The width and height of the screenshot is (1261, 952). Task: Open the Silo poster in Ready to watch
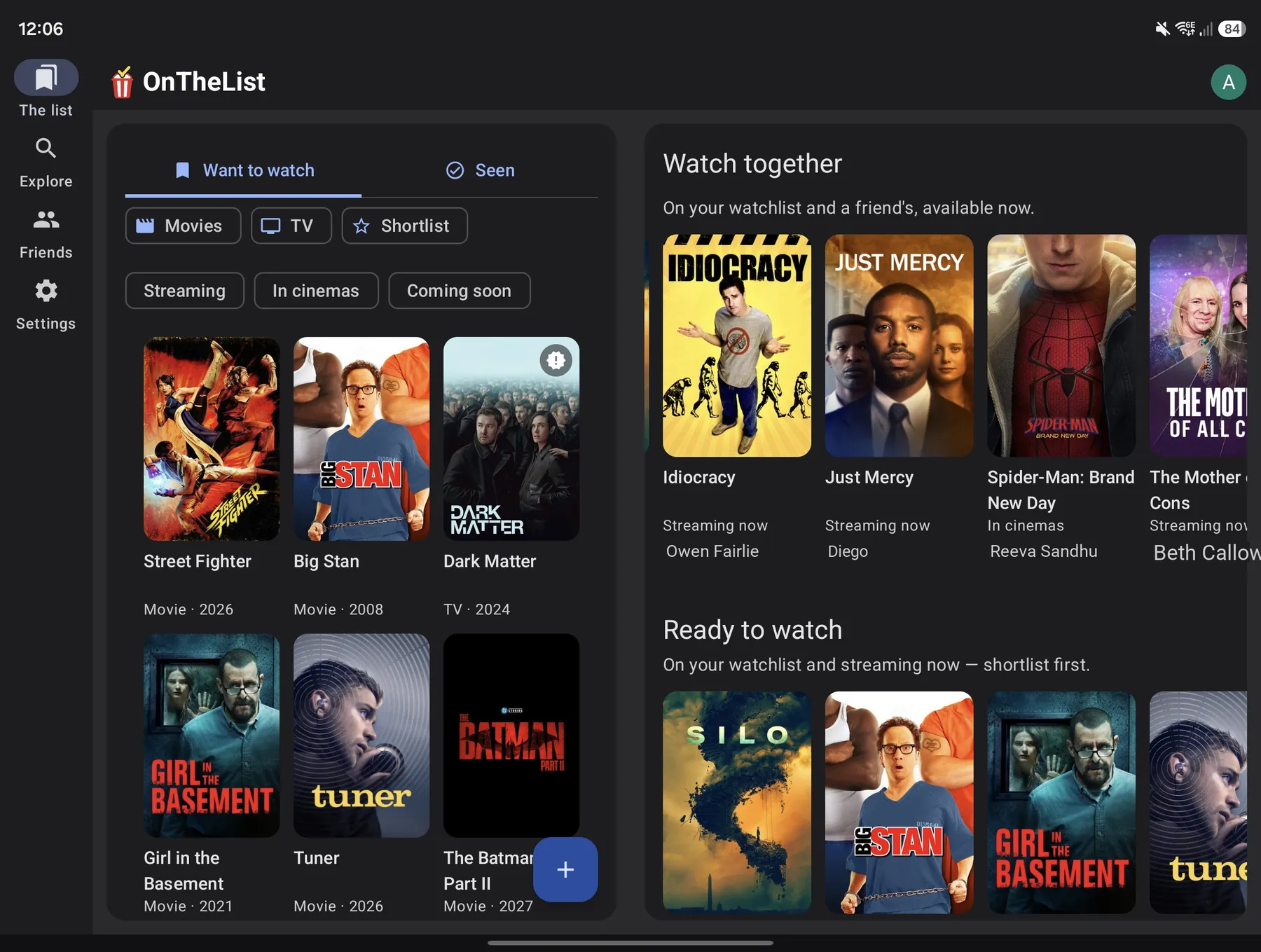[736, 802]
